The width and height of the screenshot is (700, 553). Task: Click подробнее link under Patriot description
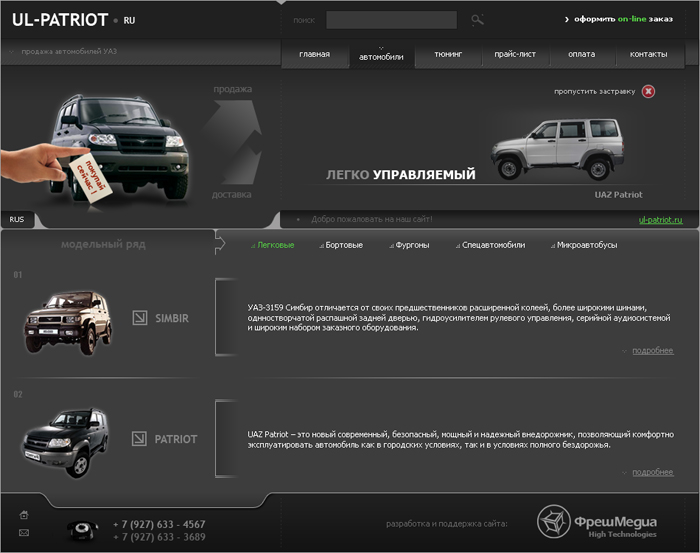pos(653,472)
